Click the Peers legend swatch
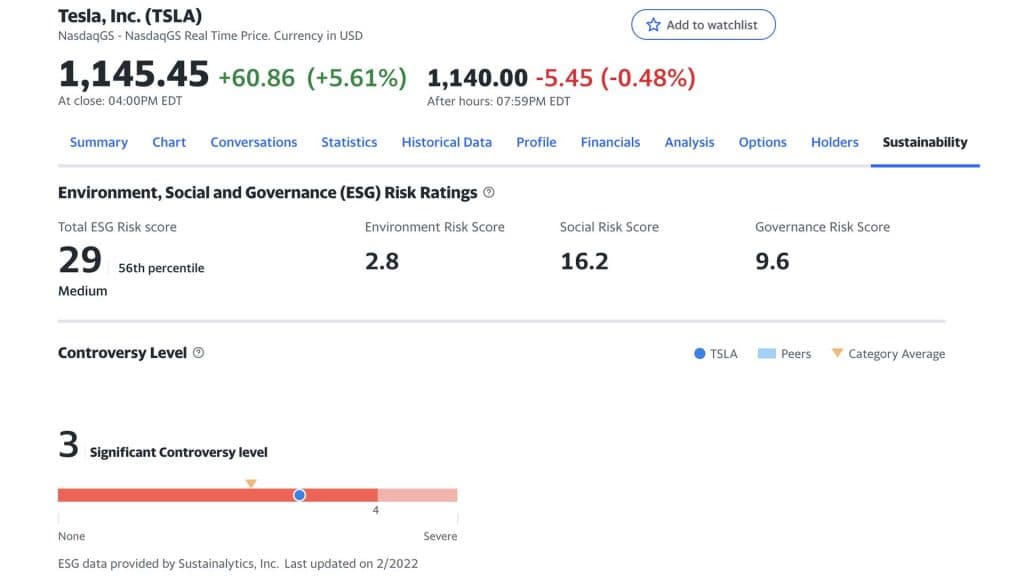 (x=767, y=354)
